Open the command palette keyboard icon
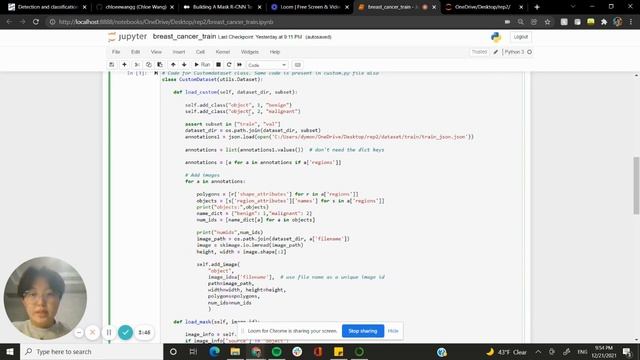The height and width of the screenshot is (360, 640). pyautogui.click(x=298, y=64)
